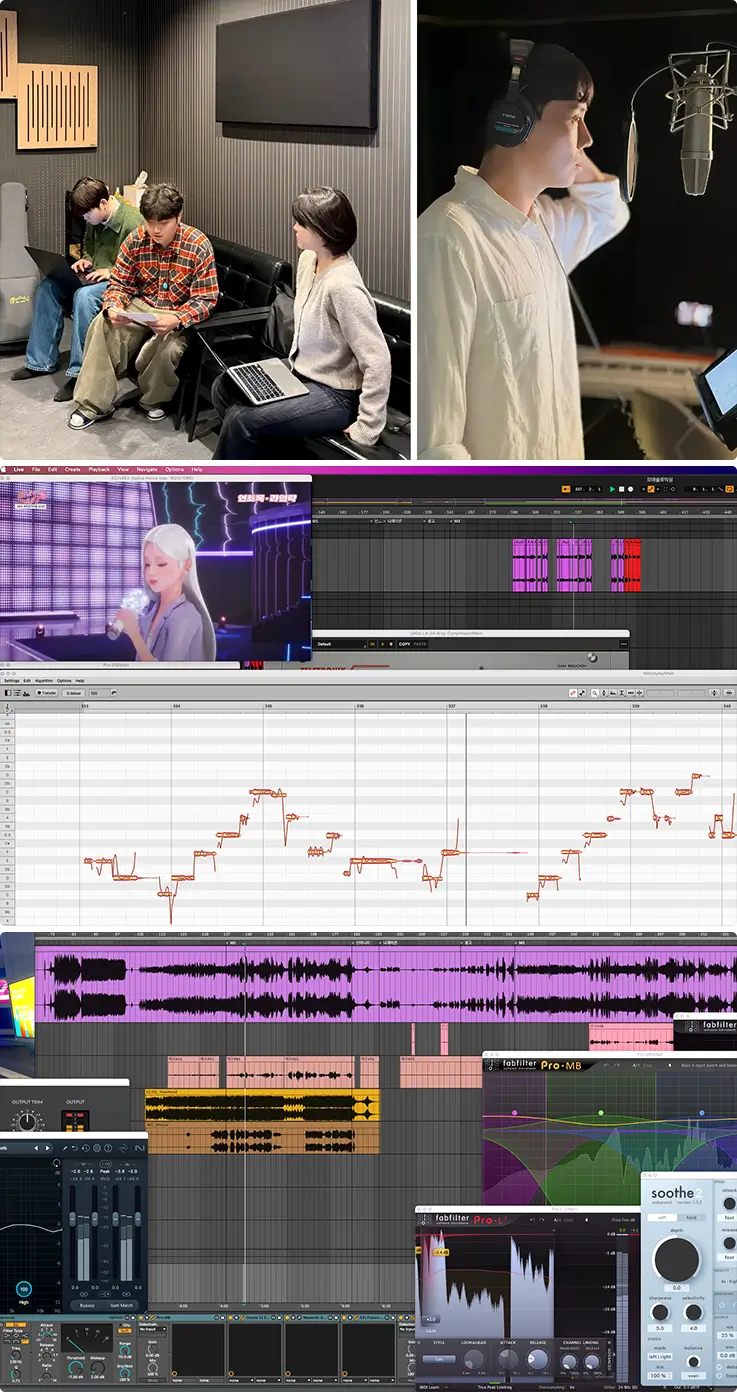Open the Navigate menu in the top bar
The width and height of the screenshot is (737, 1392).
click(147, 469)
